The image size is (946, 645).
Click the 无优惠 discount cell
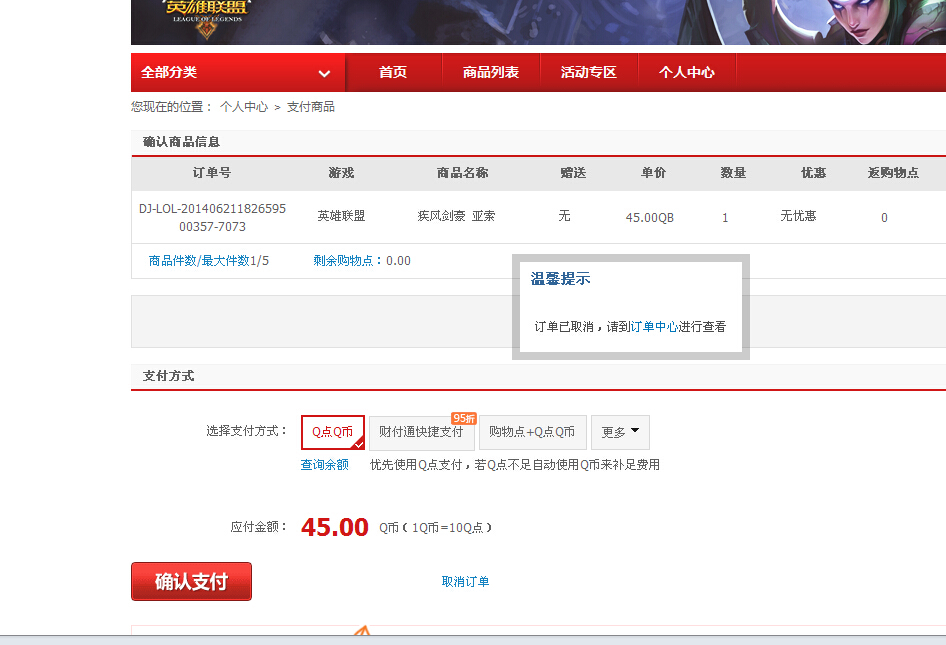[798, 216]
